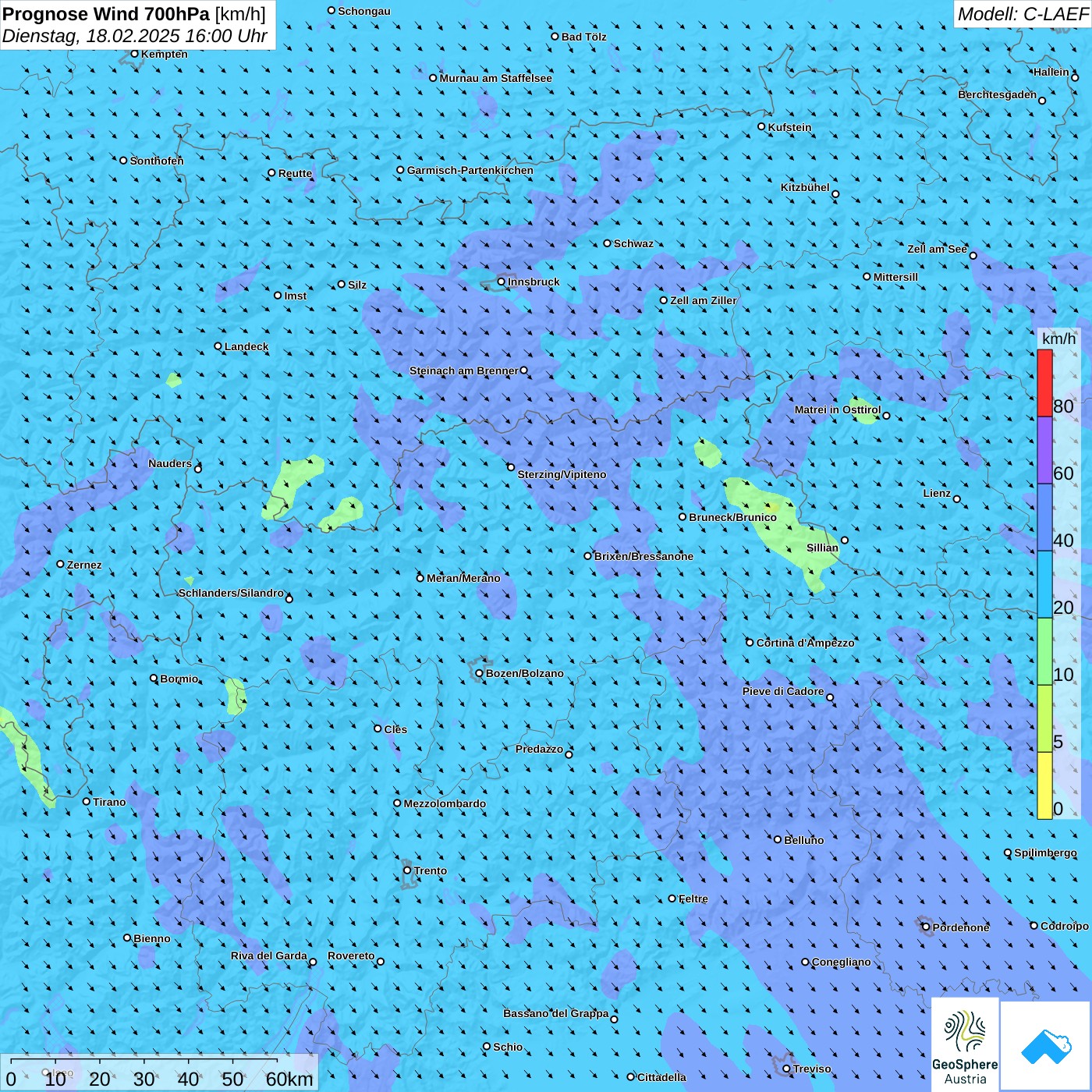This screenshot has width=1092, height=1092.
Task: Click the 'Cles' label
Action: 395,729
